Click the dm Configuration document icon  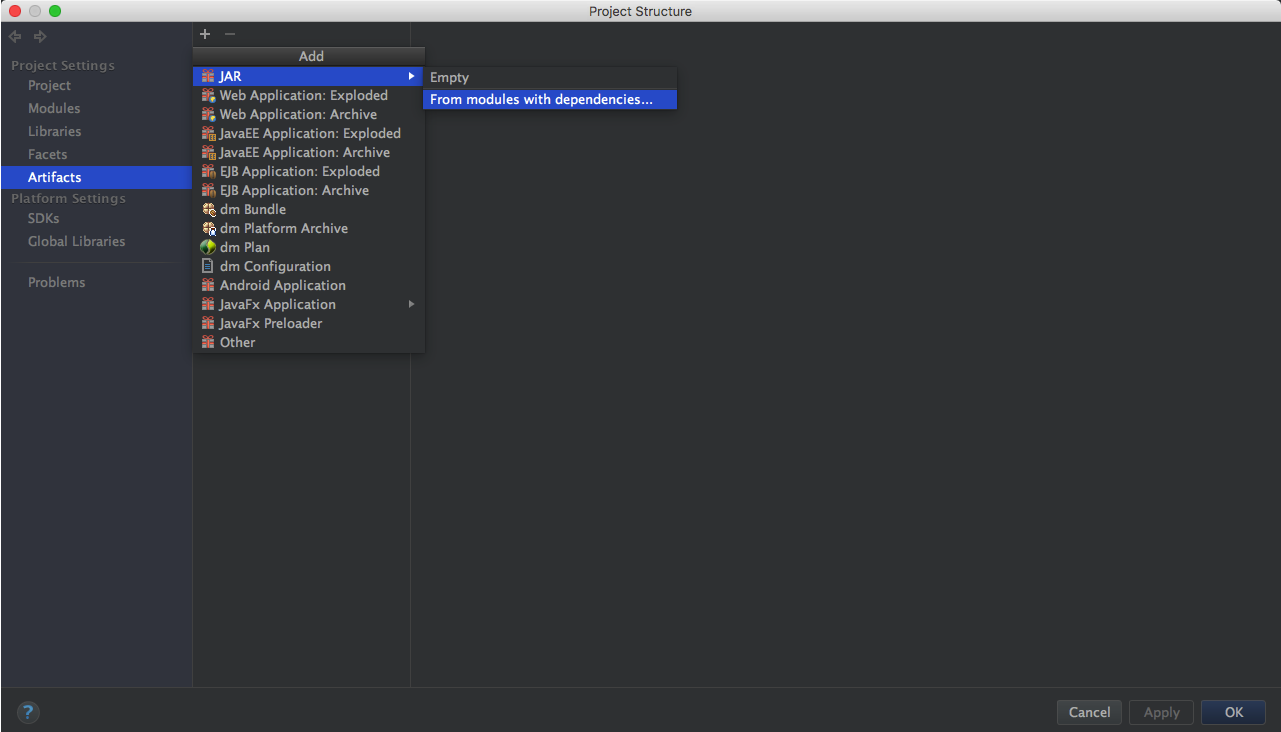click(208, 266)
